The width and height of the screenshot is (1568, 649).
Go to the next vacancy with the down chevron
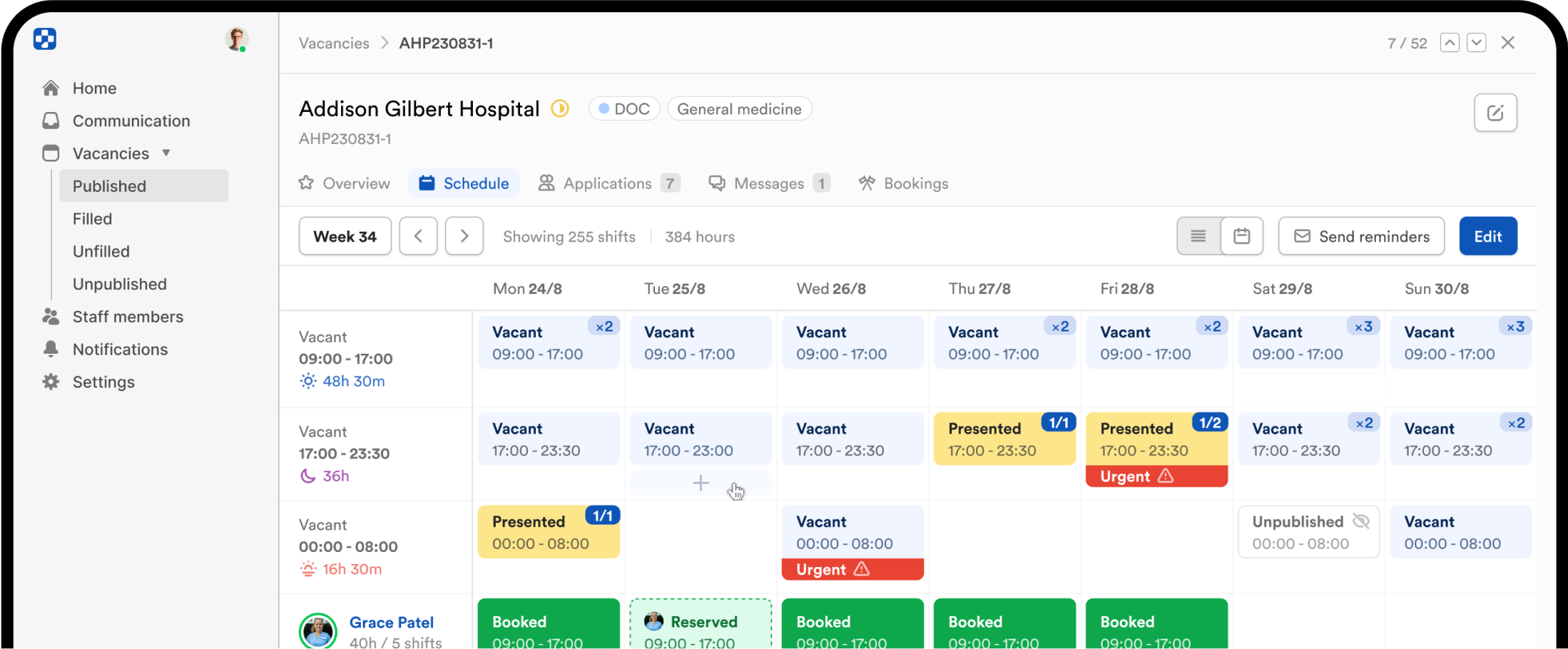1476,43
